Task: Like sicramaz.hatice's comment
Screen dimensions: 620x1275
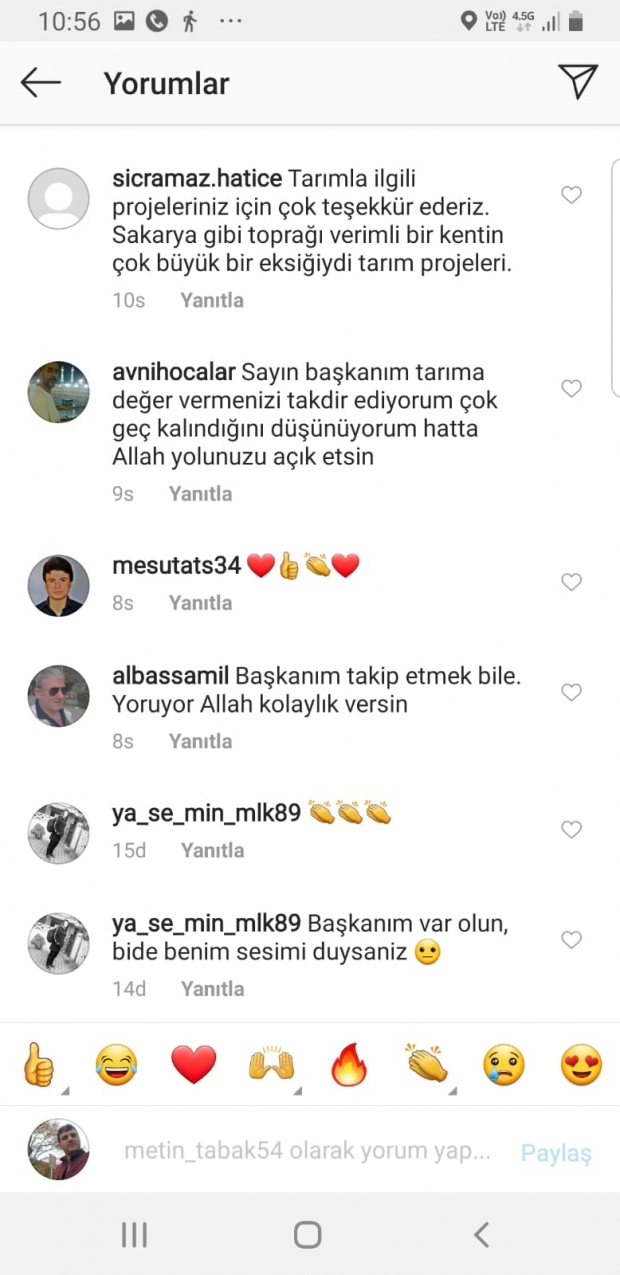Action: click(571, 196)
